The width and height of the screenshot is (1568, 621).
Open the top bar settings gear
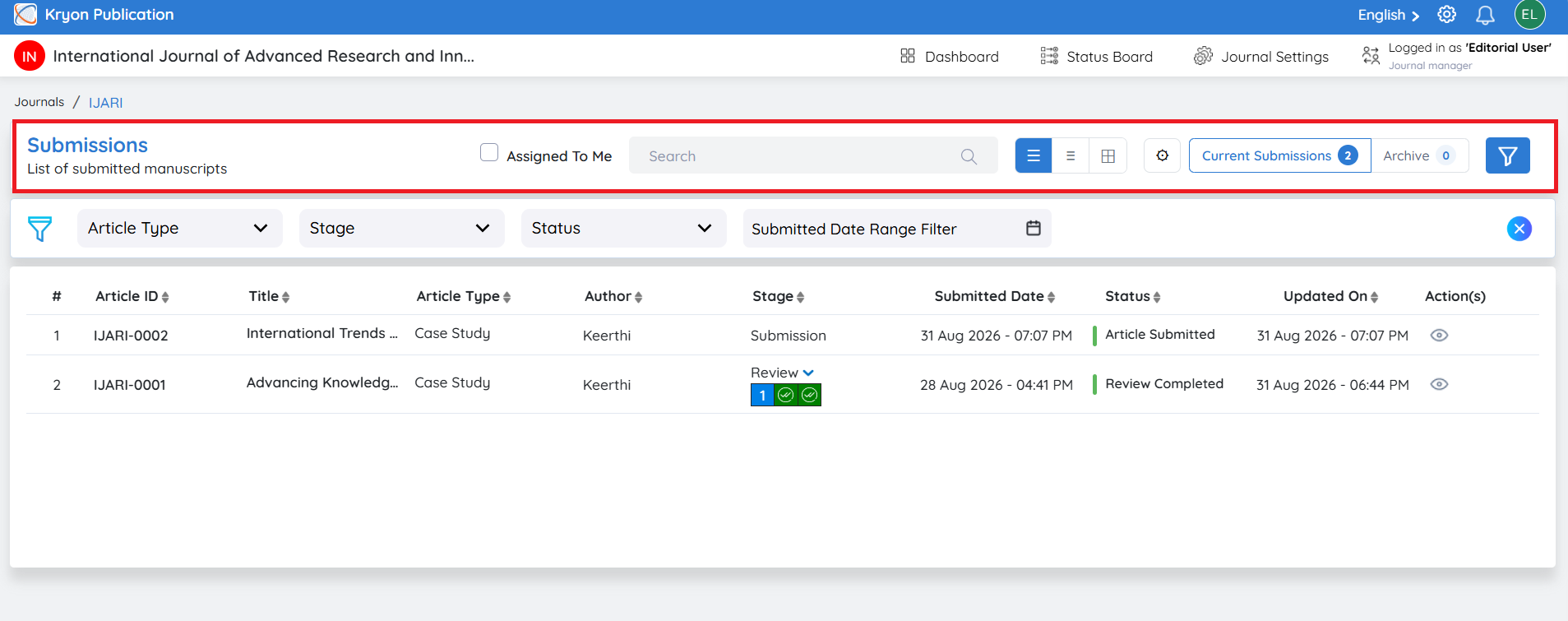coord(1446,15)
